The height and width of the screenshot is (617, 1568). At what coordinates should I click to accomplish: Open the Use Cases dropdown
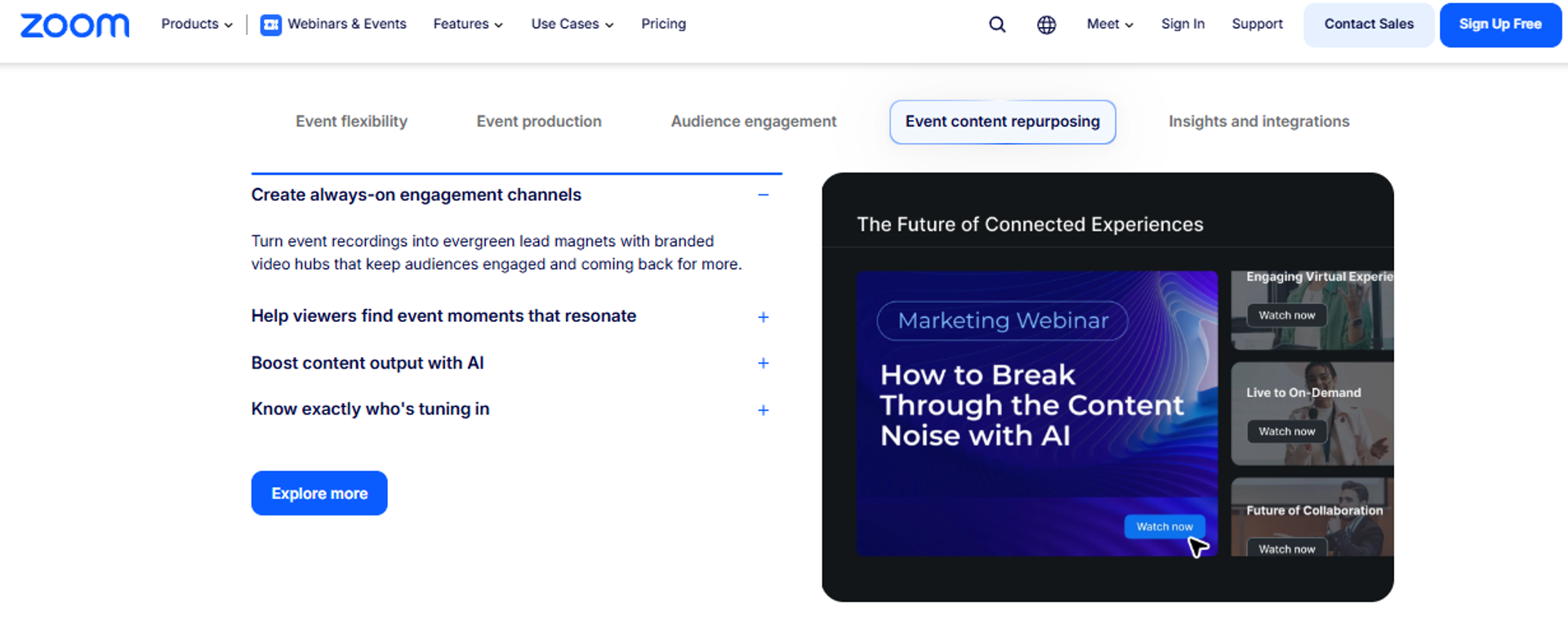(x=572, y=25)
